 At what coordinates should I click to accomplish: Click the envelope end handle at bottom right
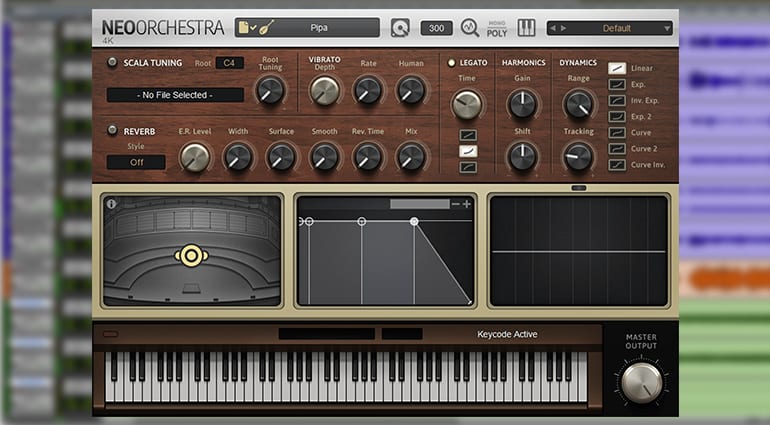pos(470,303)
